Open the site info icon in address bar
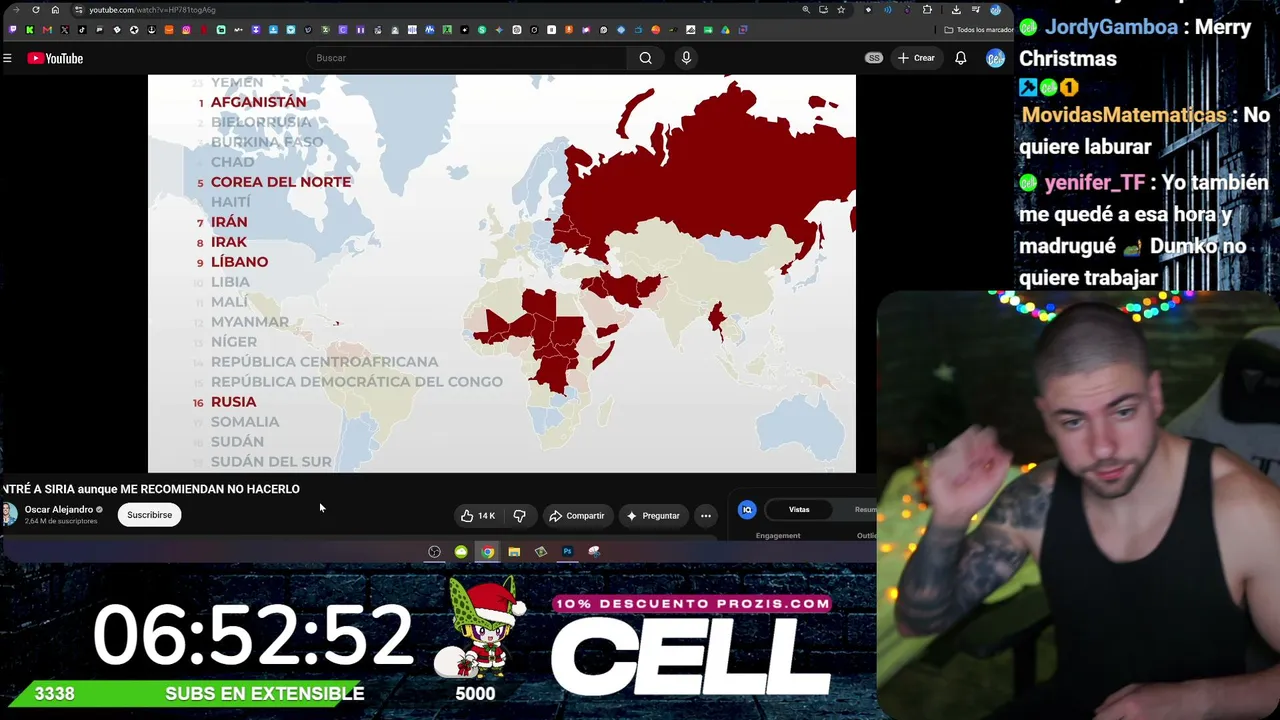The image size is (1280, 720). coord(78,10)
